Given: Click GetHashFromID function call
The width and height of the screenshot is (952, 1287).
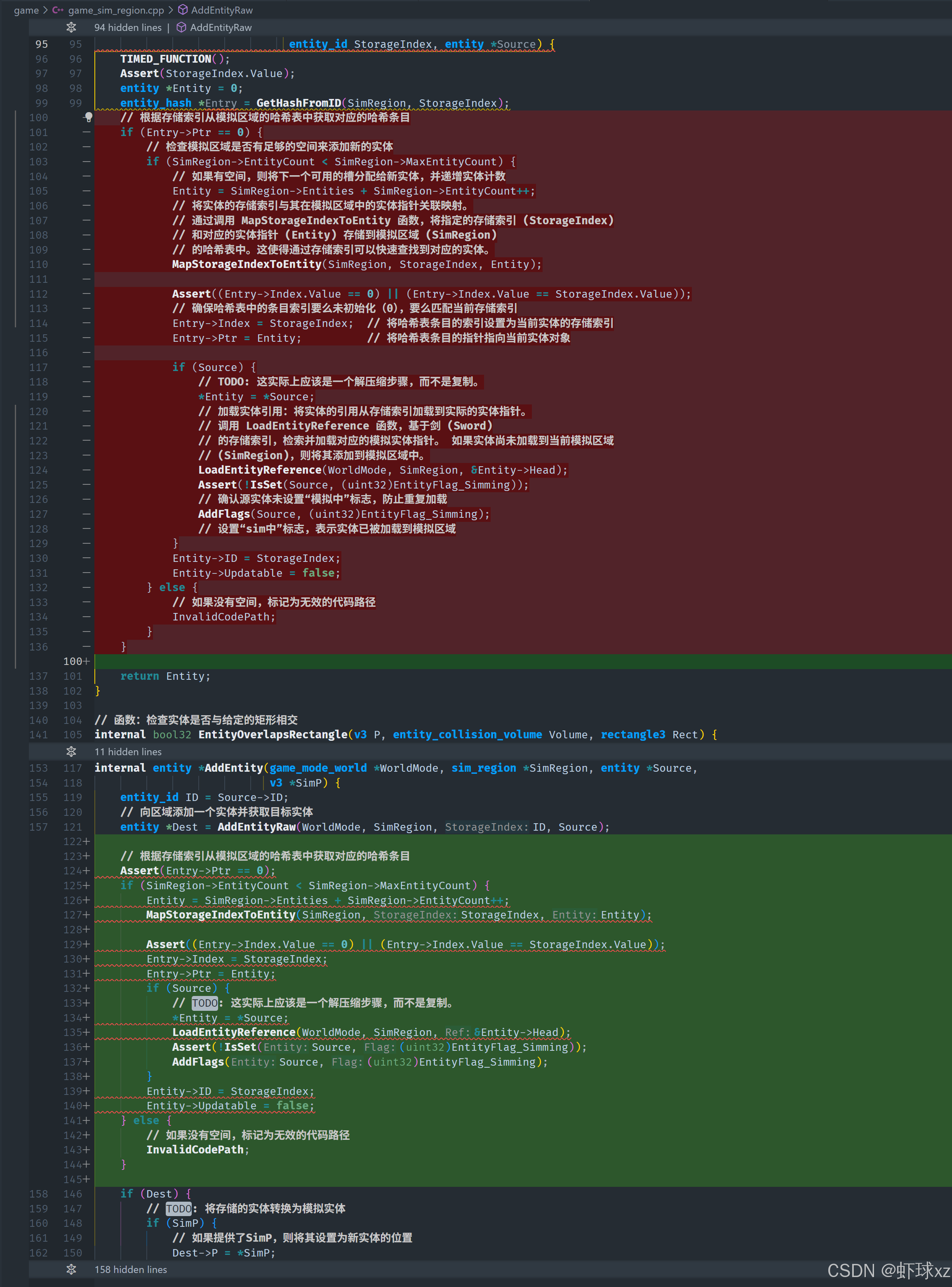Looking at the screenshot, I should click(298, 103).
